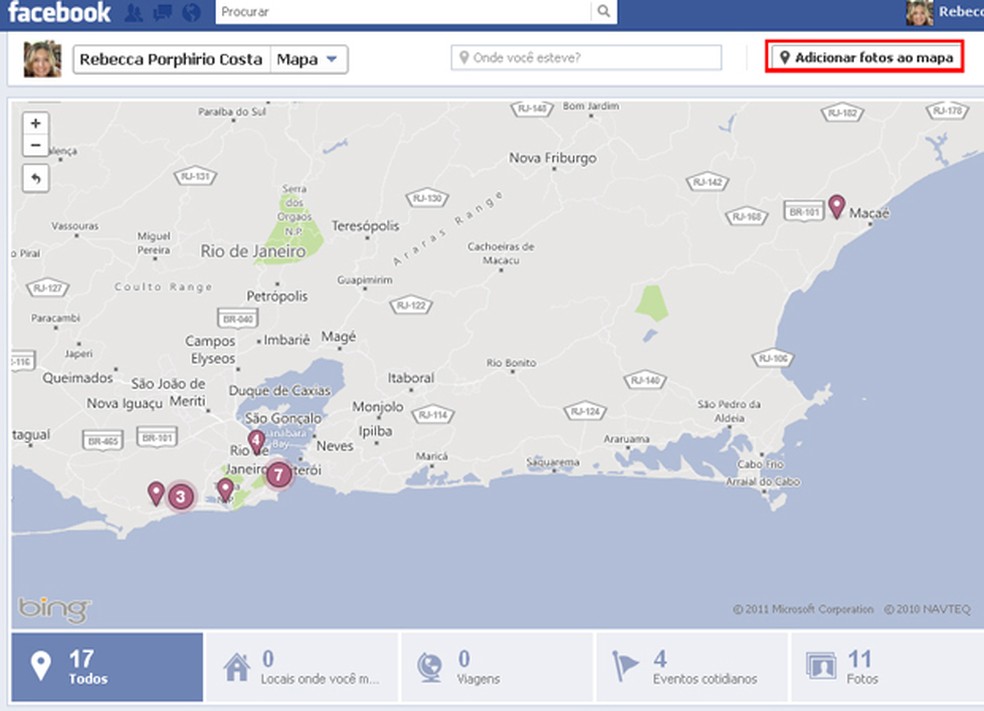Open Rebecca Porphirio Costa profile button
Screen dimensions: 984x711
click(x=171, y=60)
